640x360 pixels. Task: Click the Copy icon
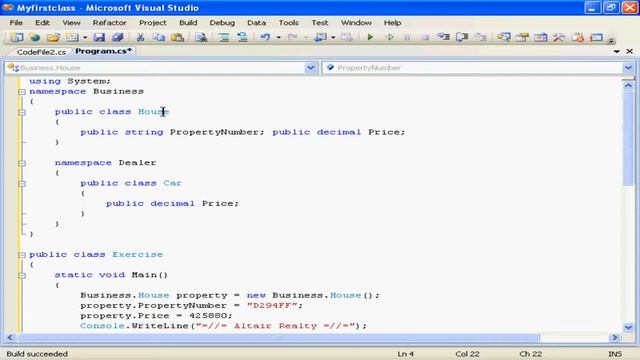[x=159, y=38]
